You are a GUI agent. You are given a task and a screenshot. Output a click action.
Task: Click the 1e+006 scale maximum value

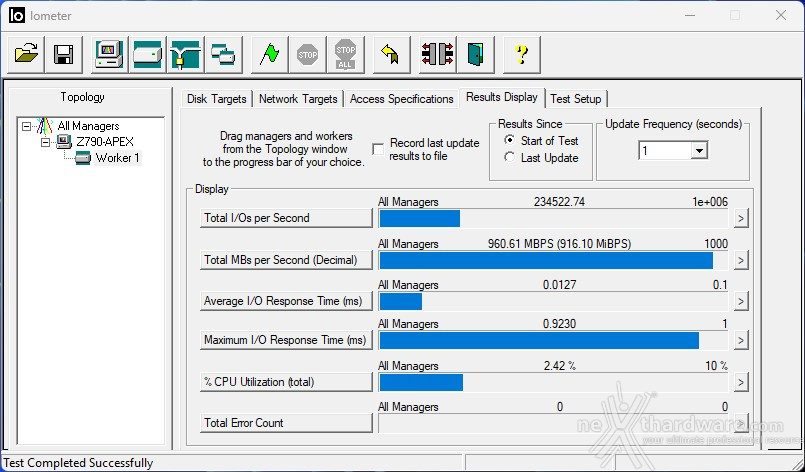(x=710, y=202)
